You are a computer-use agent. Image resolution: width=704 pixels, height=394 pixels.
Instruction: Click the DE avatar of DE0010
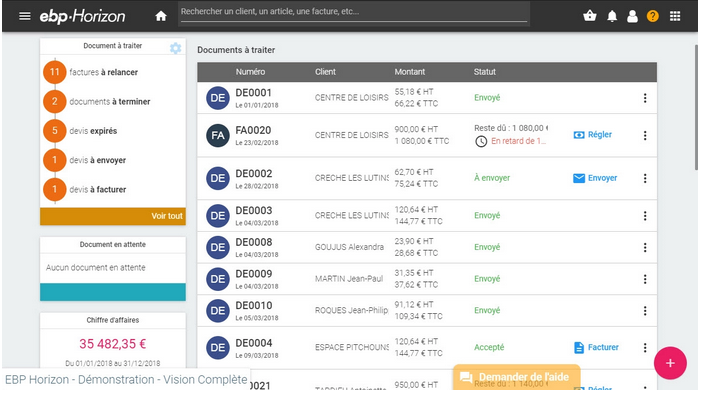218,311
